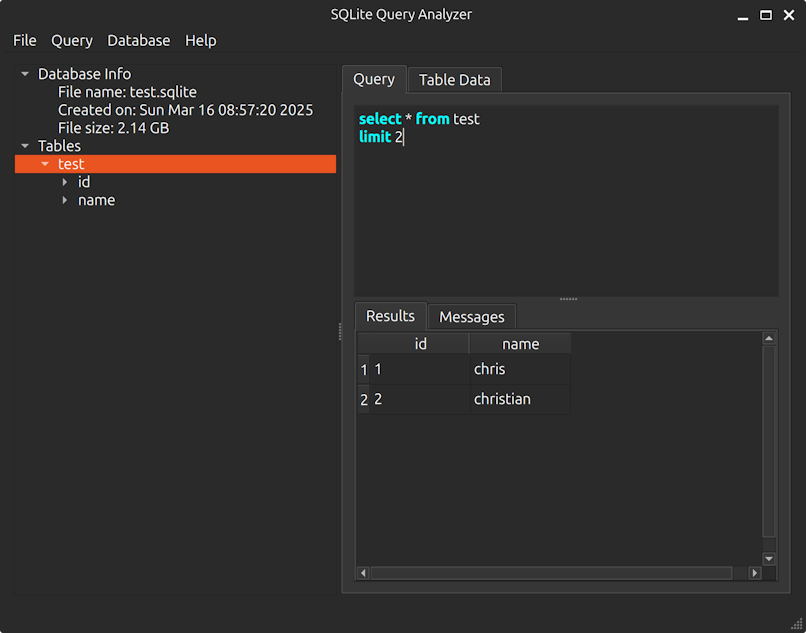The width and height of the screenshot is (806, 633).
Task: Switch to the Table Data tab
Action: click(x=454, y=80)
